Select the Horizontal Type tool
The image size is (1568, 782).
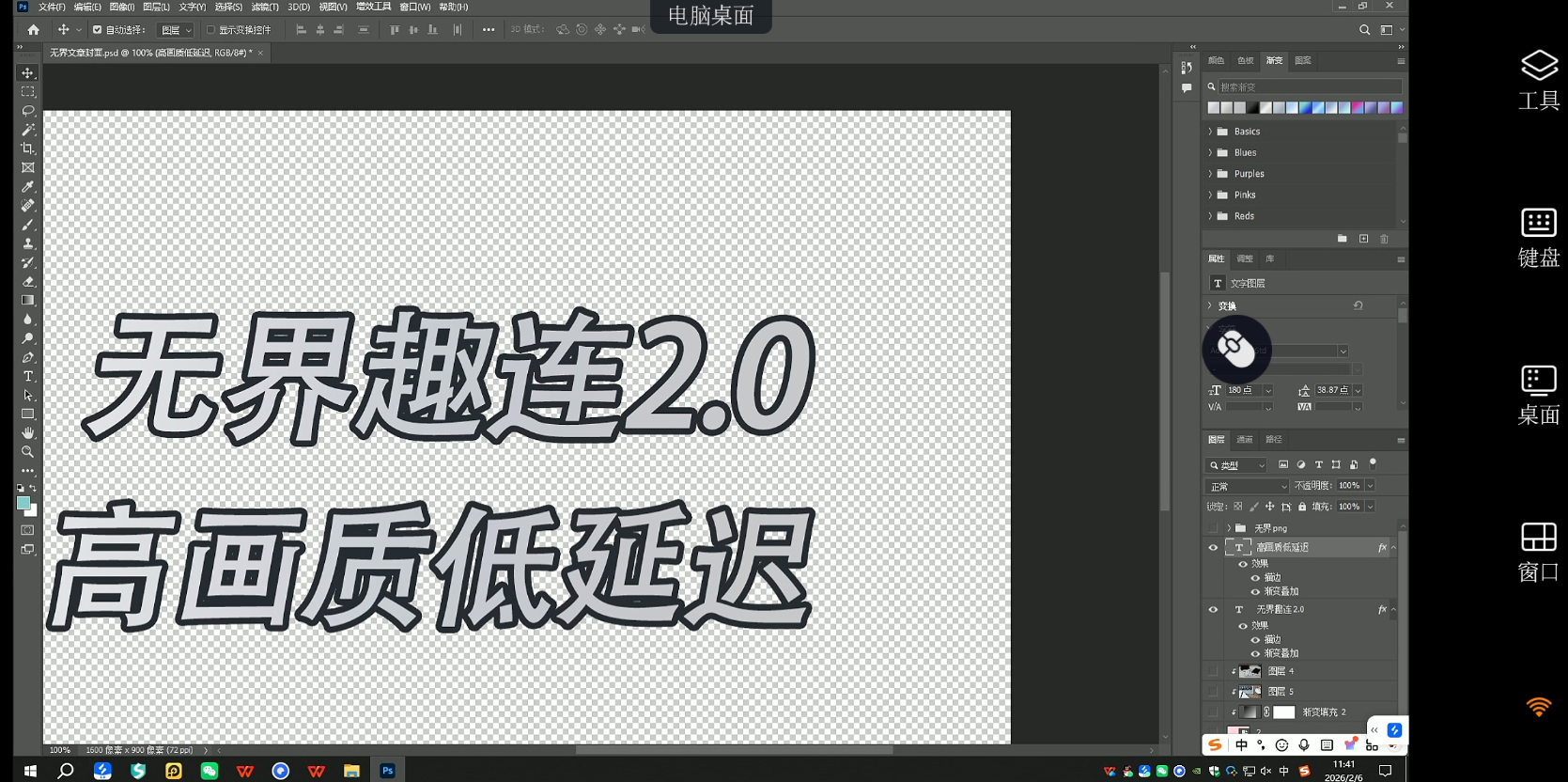tap(28, 376)
